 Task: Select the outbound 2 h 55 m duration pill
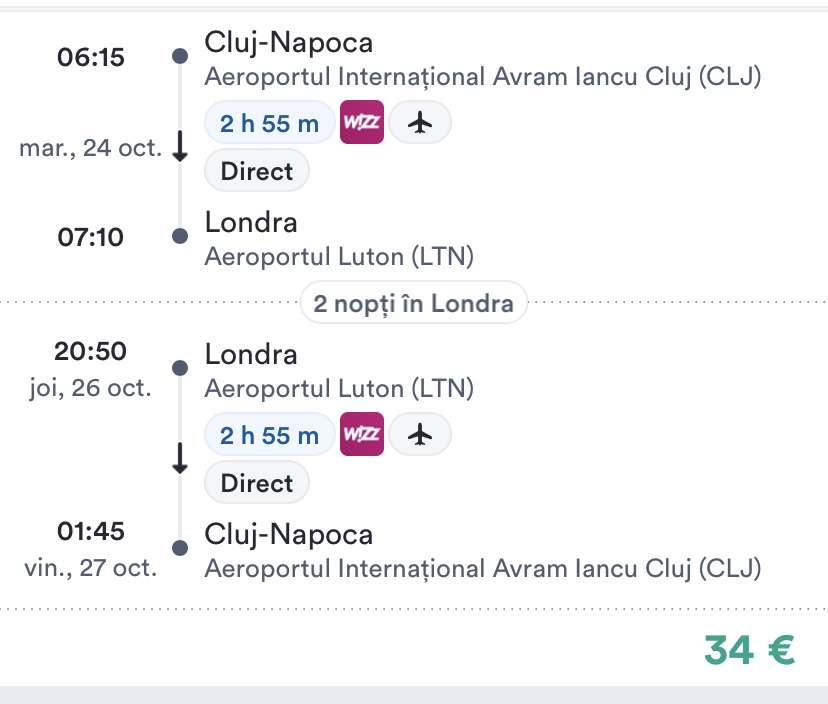point(269,124)
